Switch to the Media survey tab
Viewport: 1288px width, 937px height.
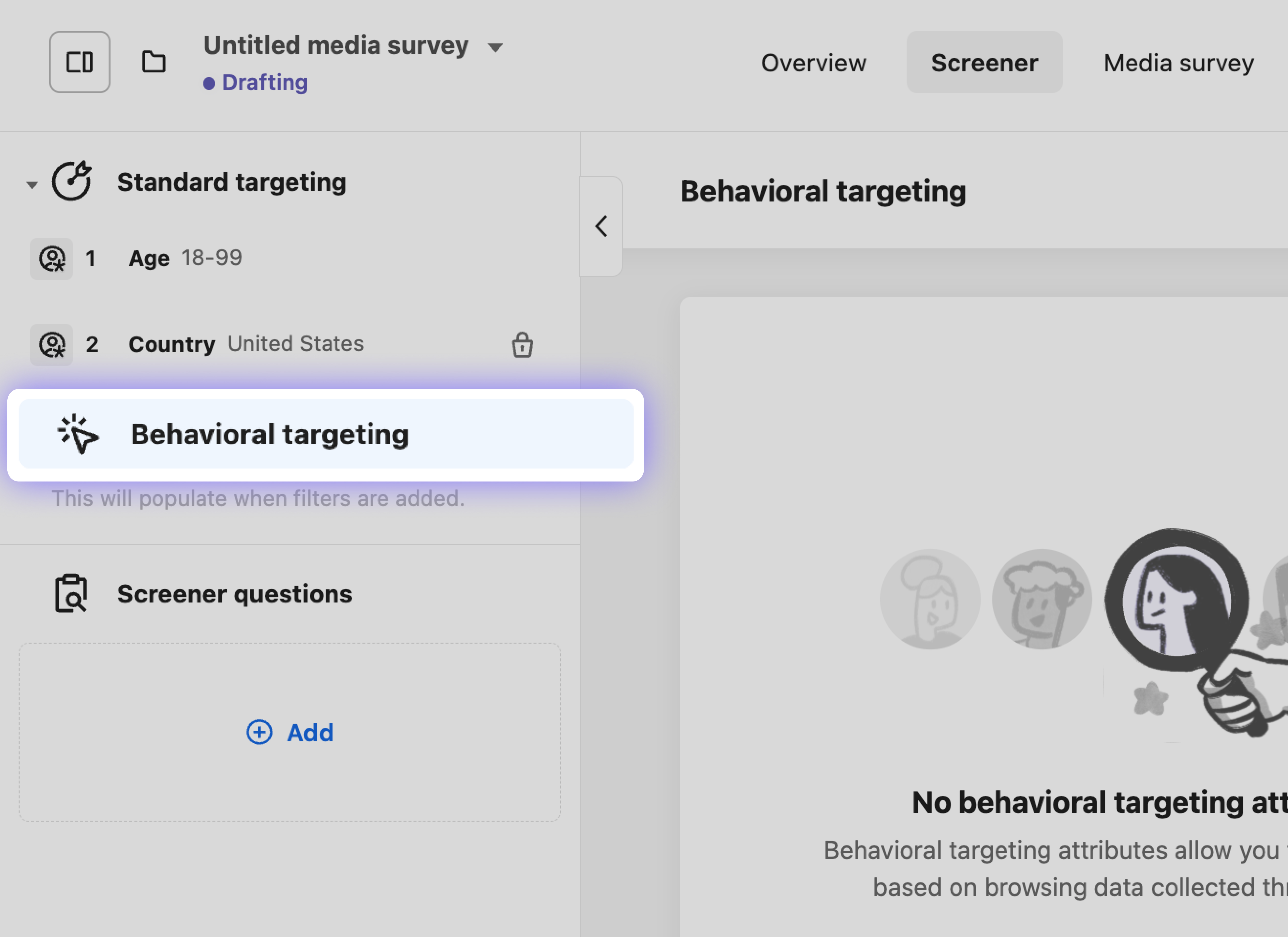pyautogui.click(x=1178, y=62)
